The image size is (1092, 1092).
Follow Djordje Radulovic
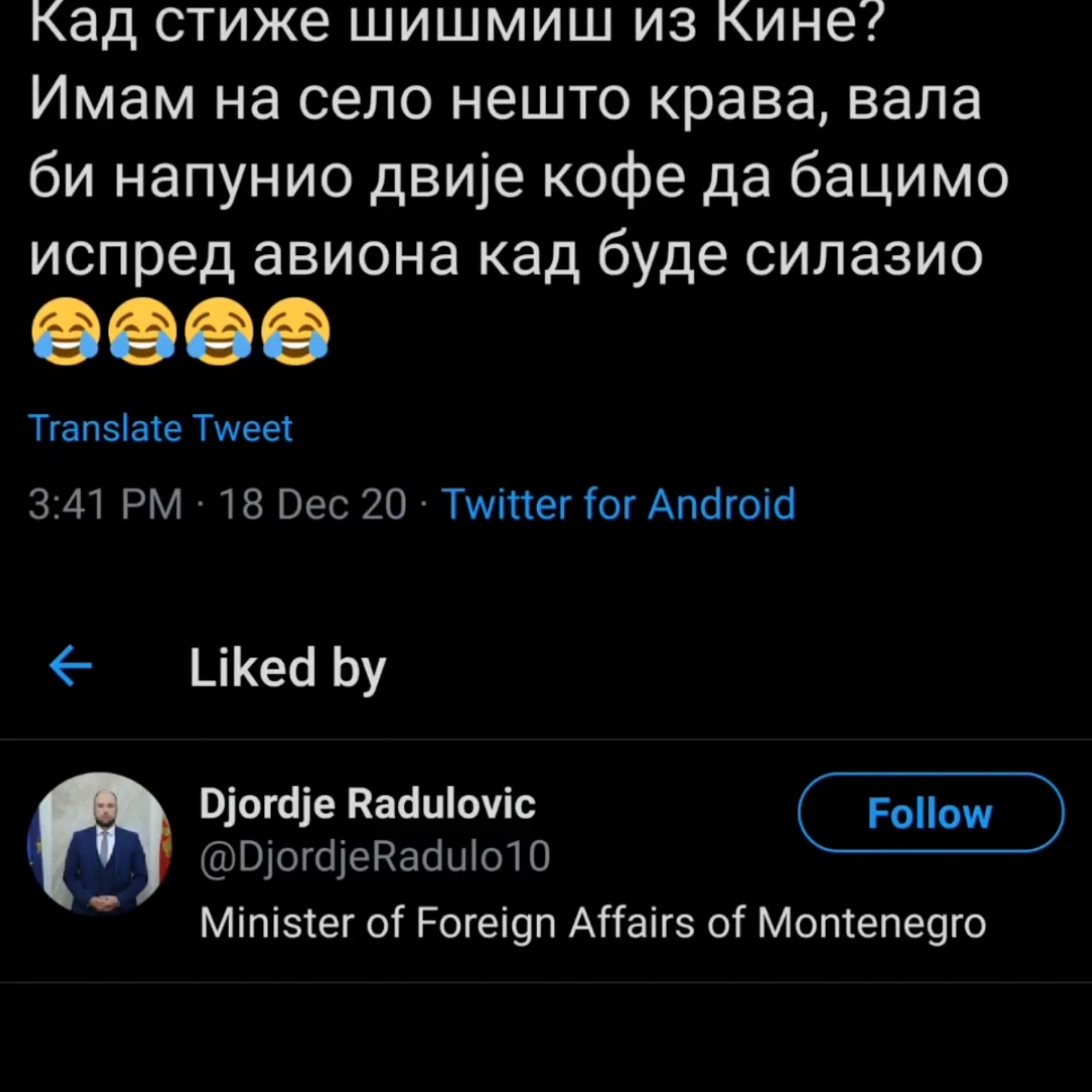click(x=930, y=813)
